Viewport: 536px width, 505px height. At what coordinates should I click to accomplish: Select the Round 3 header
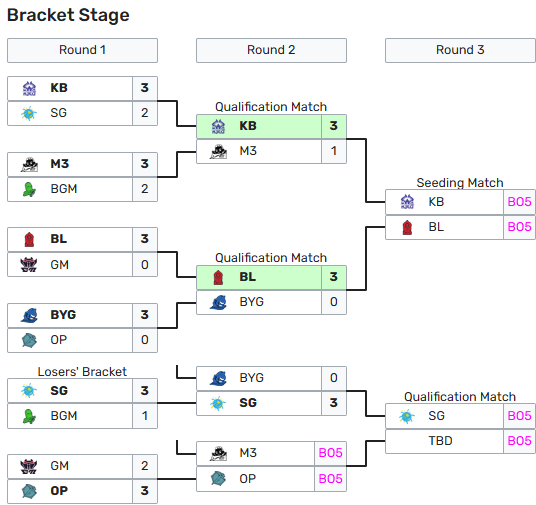click(460, 50)
